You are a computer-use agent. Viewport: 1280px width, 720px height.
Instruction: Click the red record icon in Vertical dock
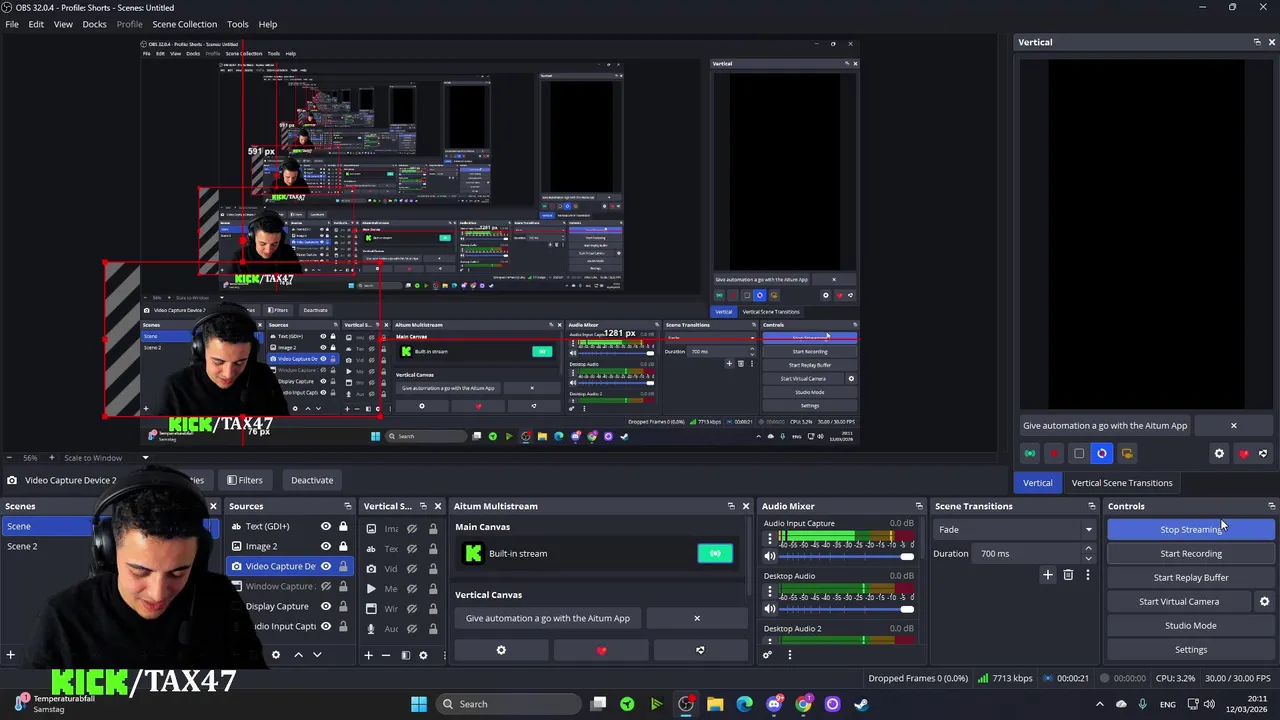(x=1054, y=454)
